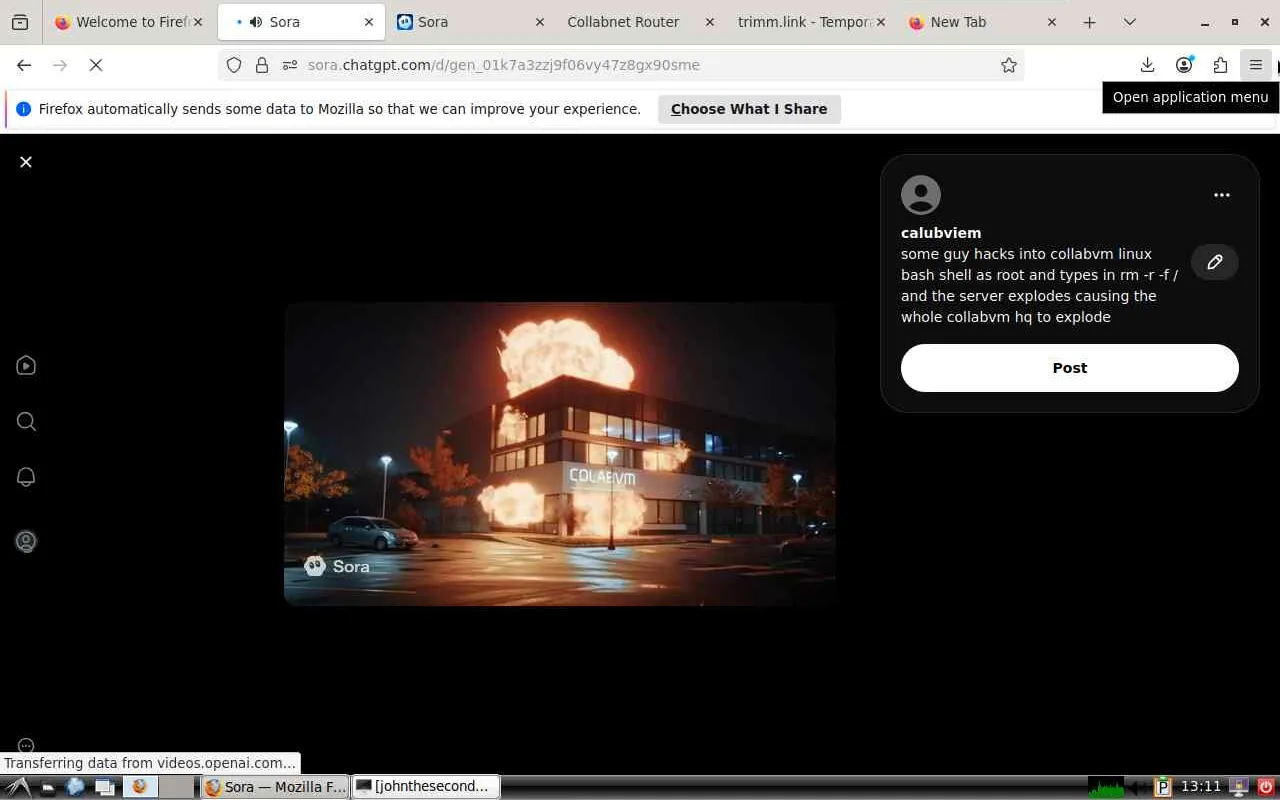Screen dimensions: 1280x800
Task: Go forward to the next page
Action: click(60, 65)
